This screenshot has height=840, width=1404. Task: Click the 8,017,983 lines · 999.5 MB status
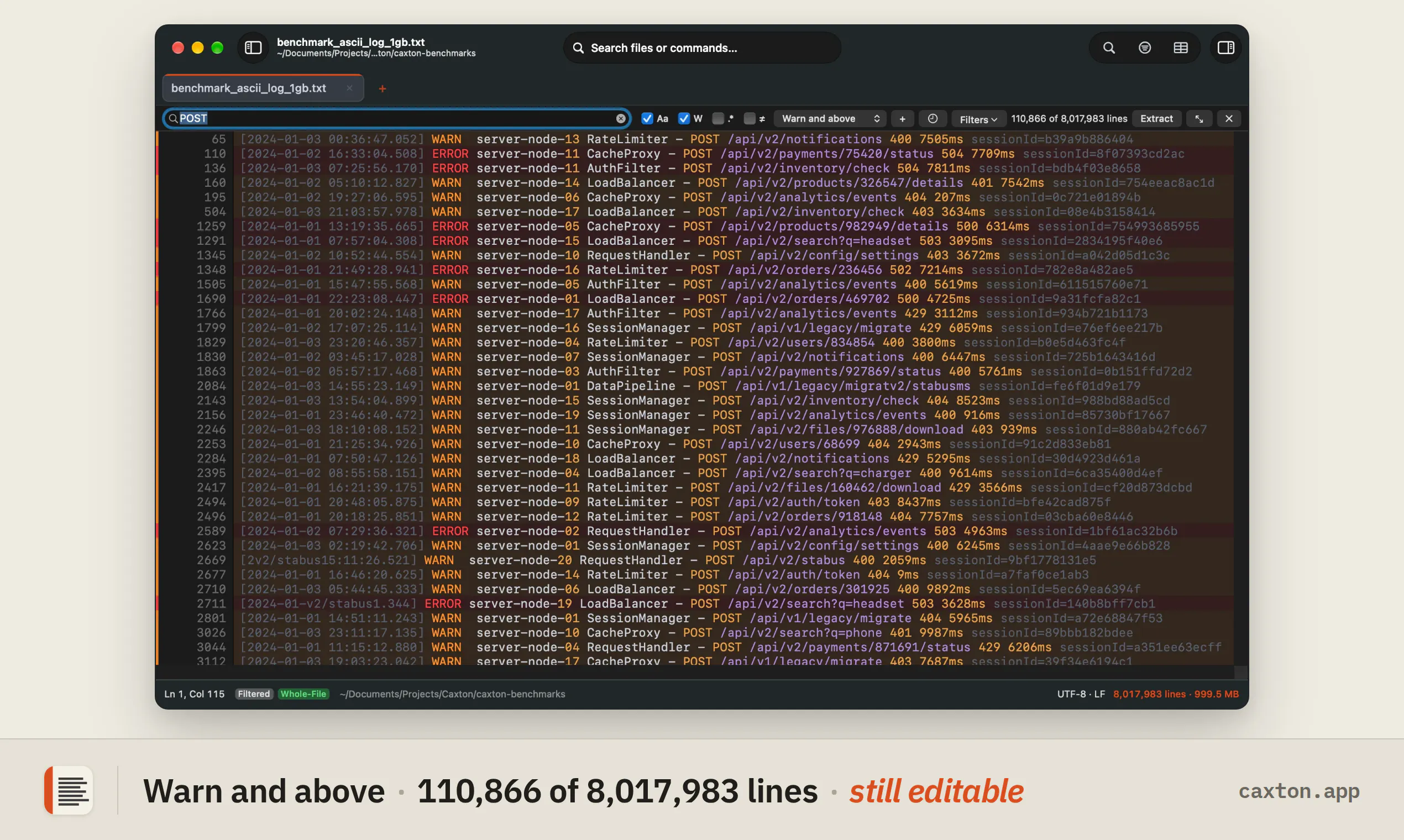(1176, 694)
